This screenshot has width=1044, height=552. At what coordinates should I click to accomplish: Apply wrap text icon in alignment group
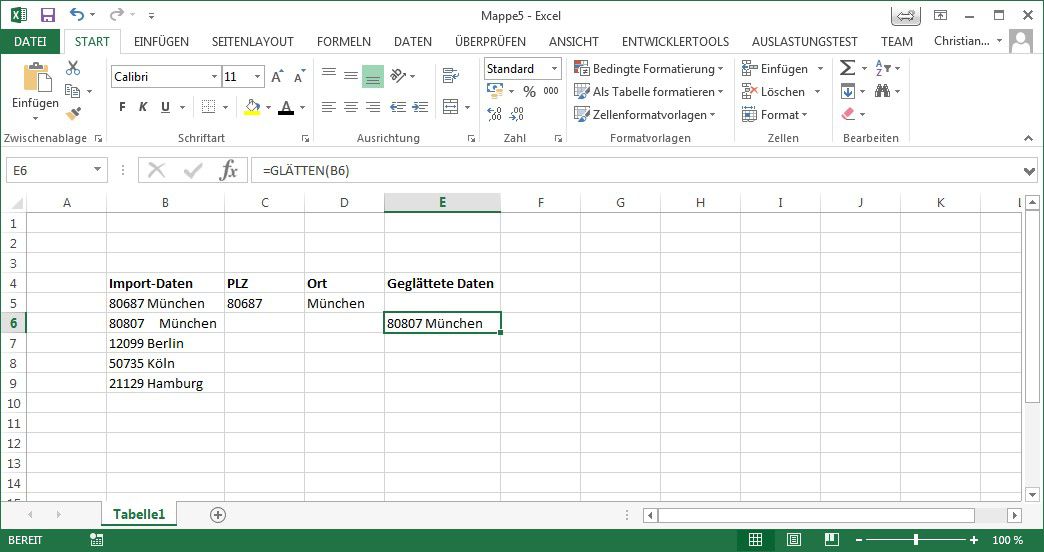(451, 75)
